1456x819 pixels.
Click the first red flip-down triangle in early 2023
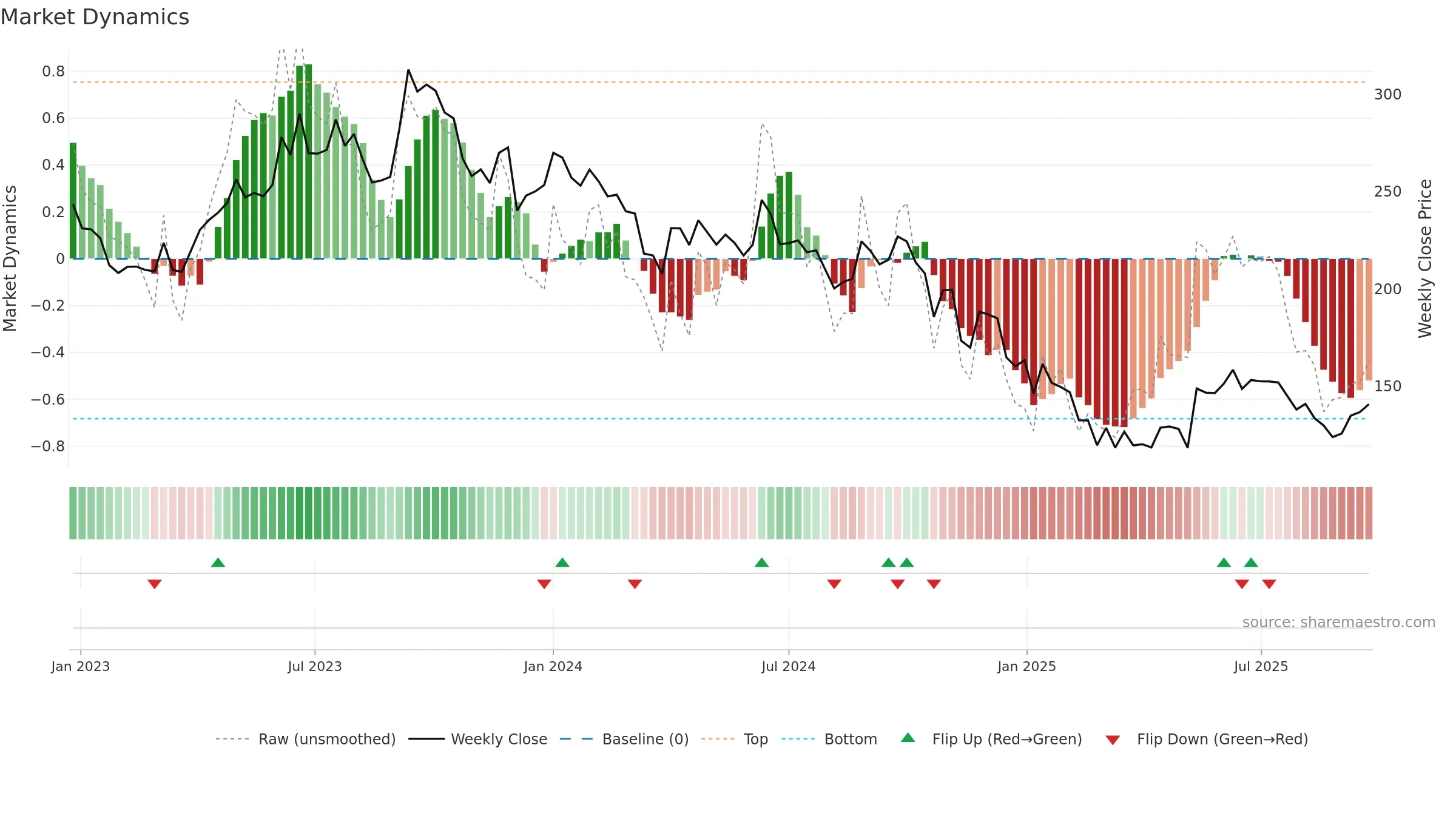pyautogui.click(x=155, y=584)
